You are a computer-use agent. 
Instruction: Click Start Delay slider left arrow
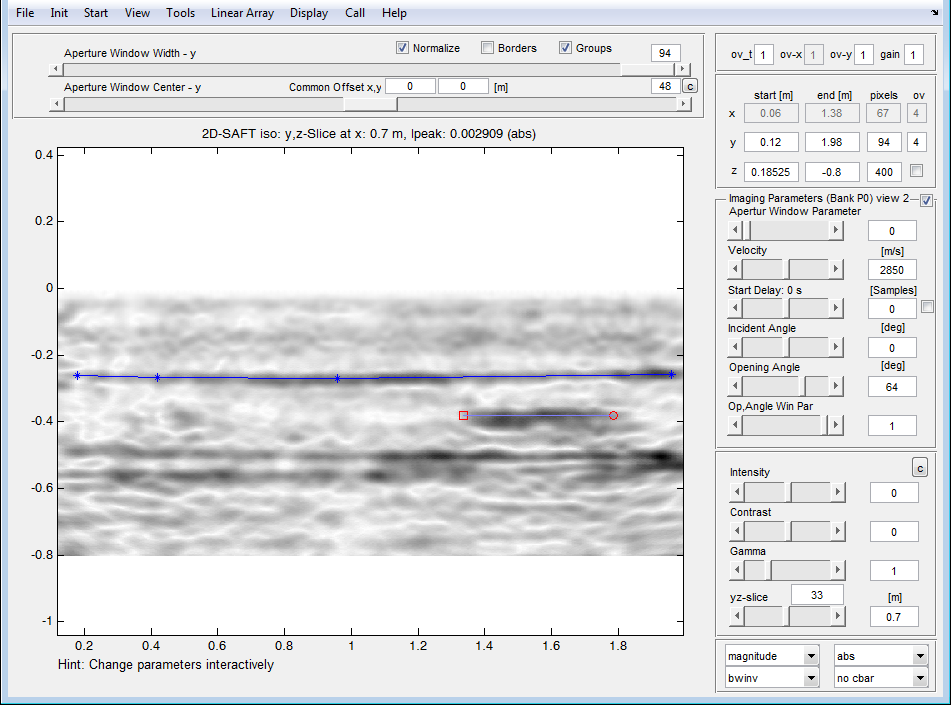click(x=735, y=308)
